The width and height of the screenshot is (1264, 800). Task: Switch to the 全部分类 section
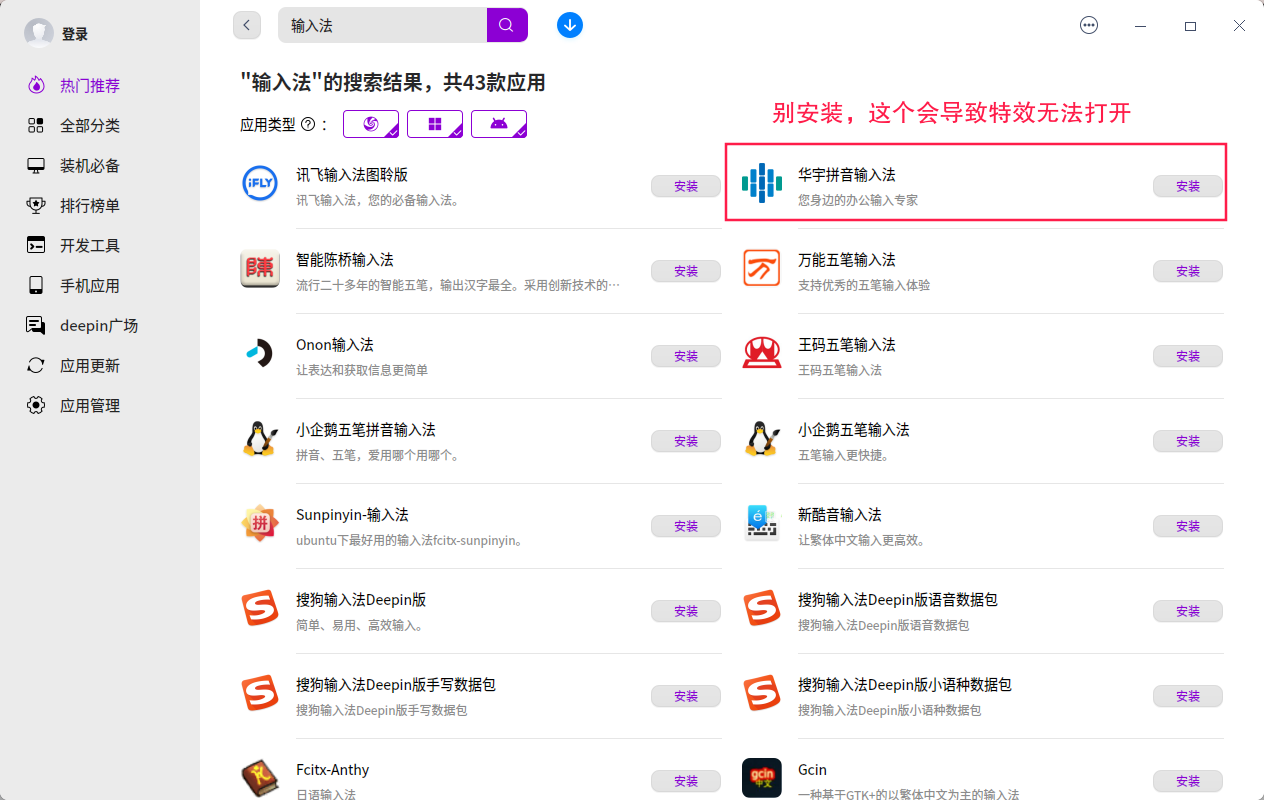[x=37, y=125]
